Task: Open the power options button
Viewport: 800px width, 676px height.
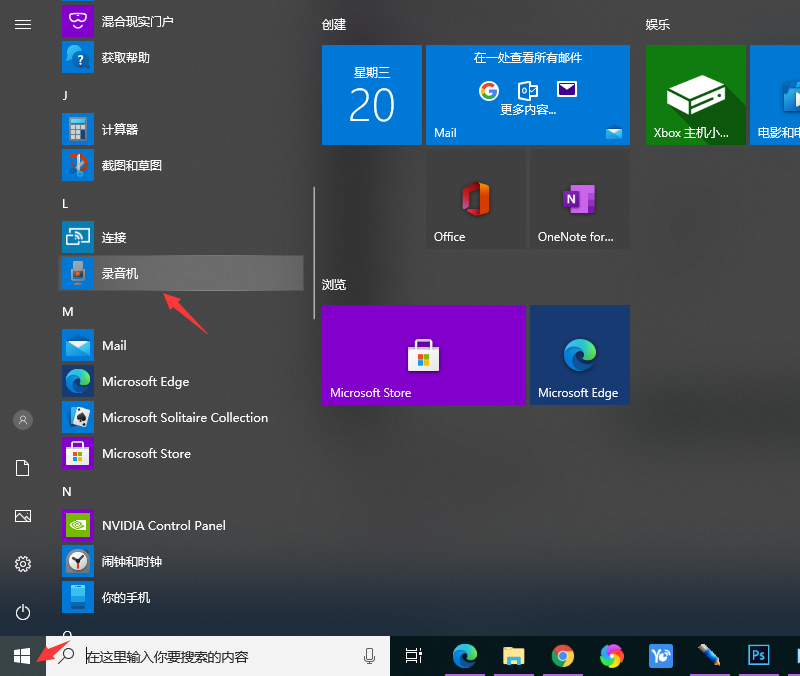Action: coord(23,612)
